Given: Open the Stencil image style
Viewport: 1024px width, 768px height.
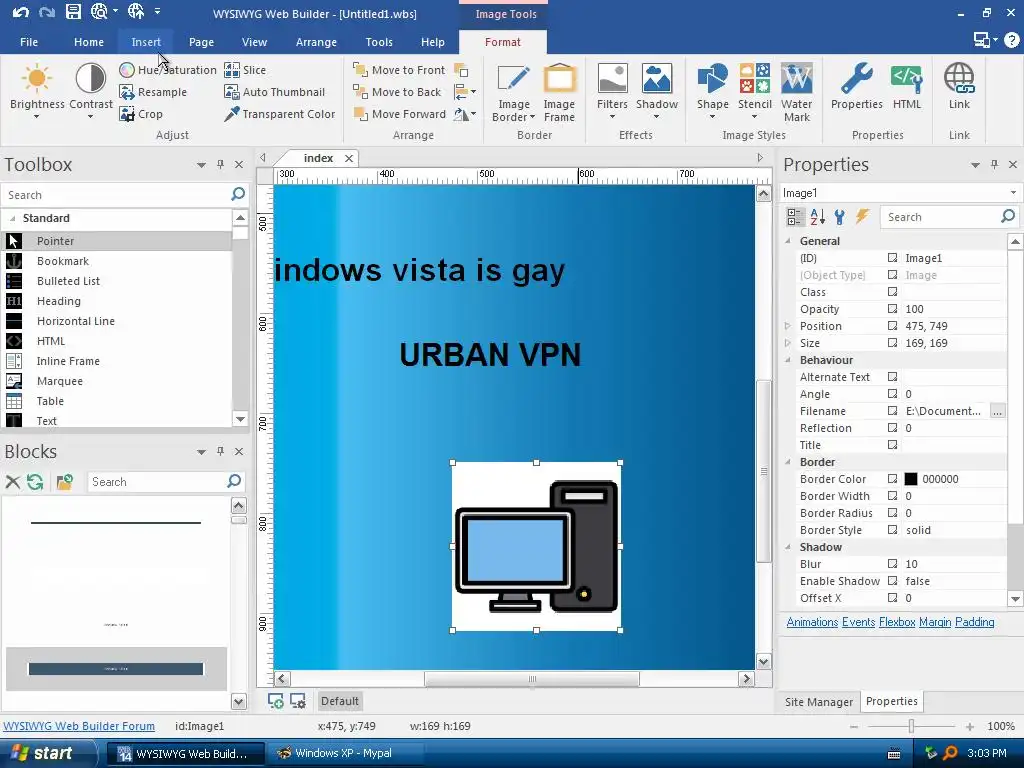Looking at the screenshot, I should [x=754, y=91].
